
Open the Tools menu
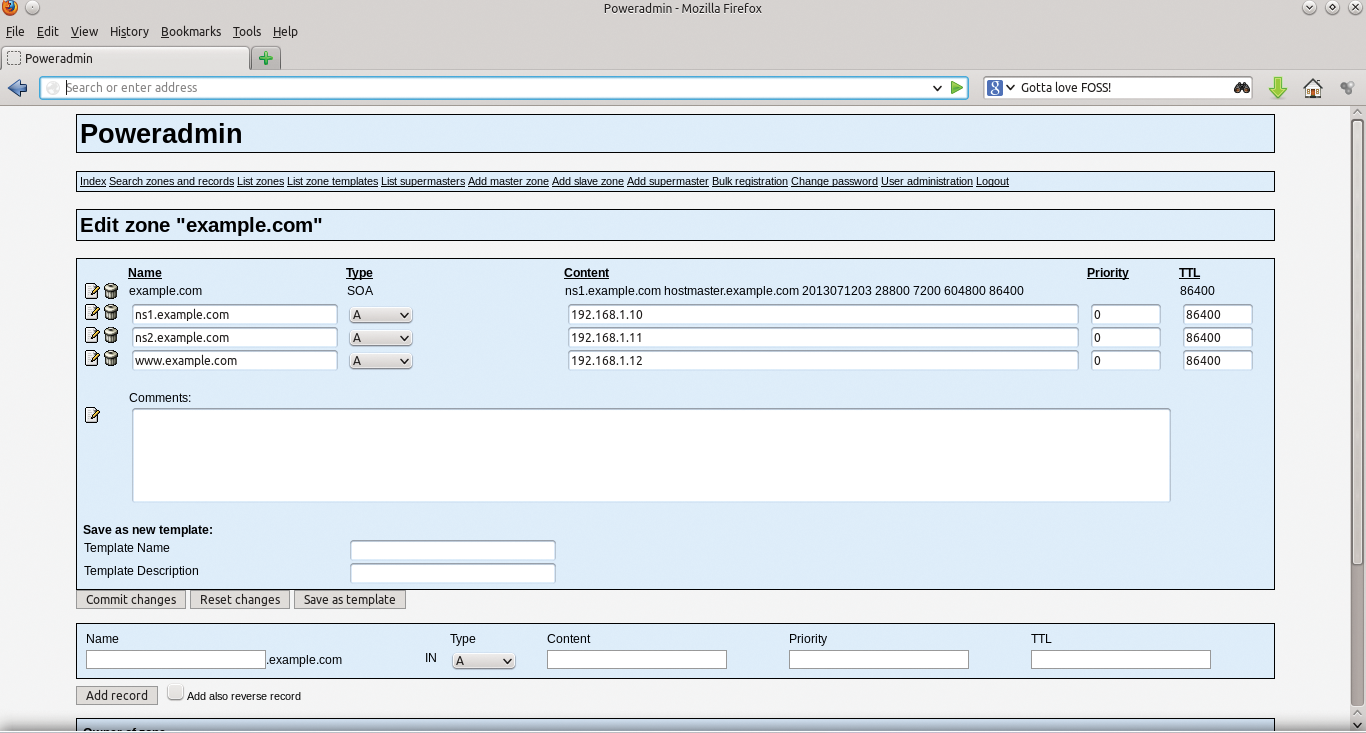click(x=246, y=32)
